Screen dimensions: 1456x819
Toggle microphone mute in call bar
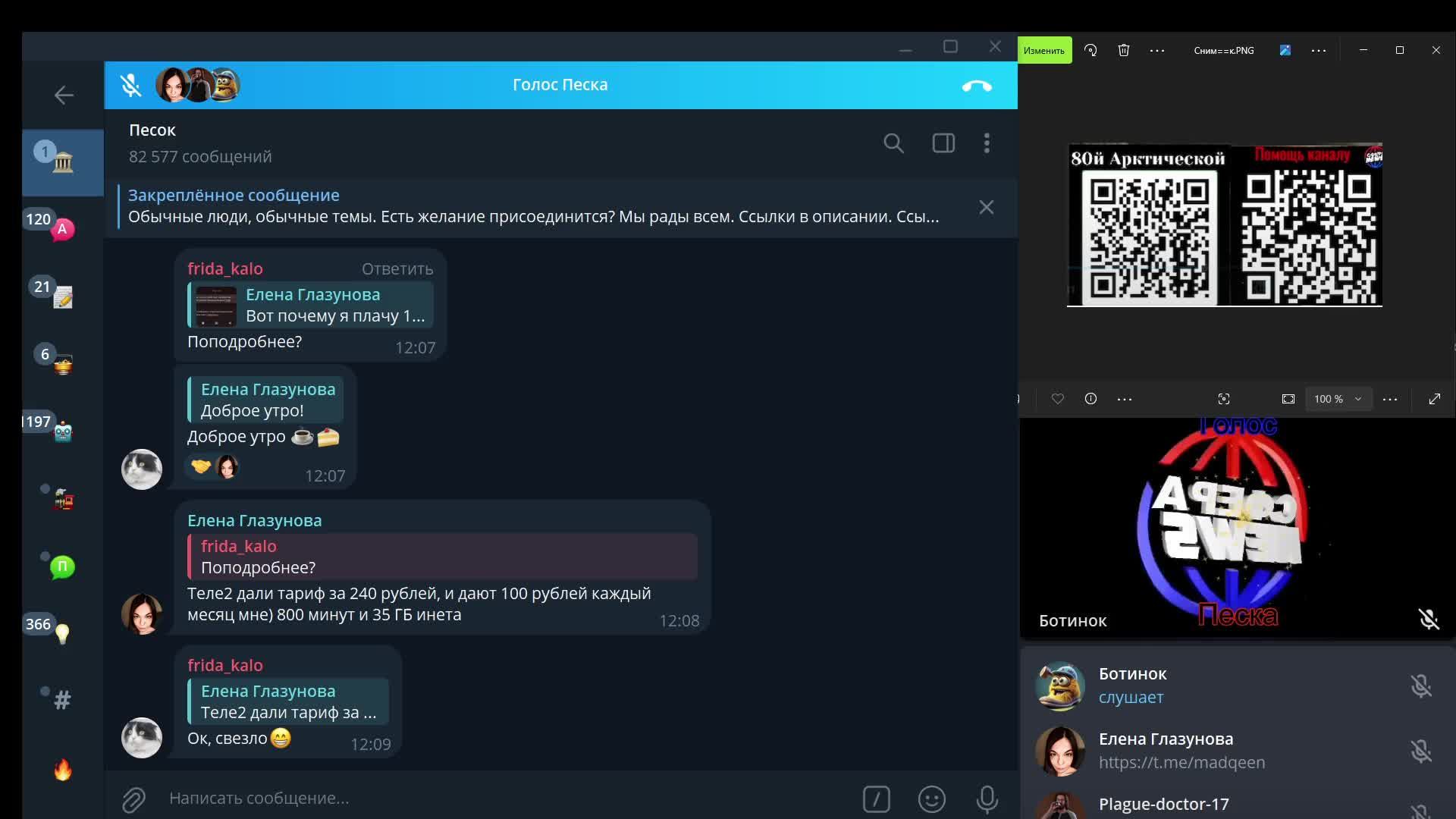tap(130, 85)
